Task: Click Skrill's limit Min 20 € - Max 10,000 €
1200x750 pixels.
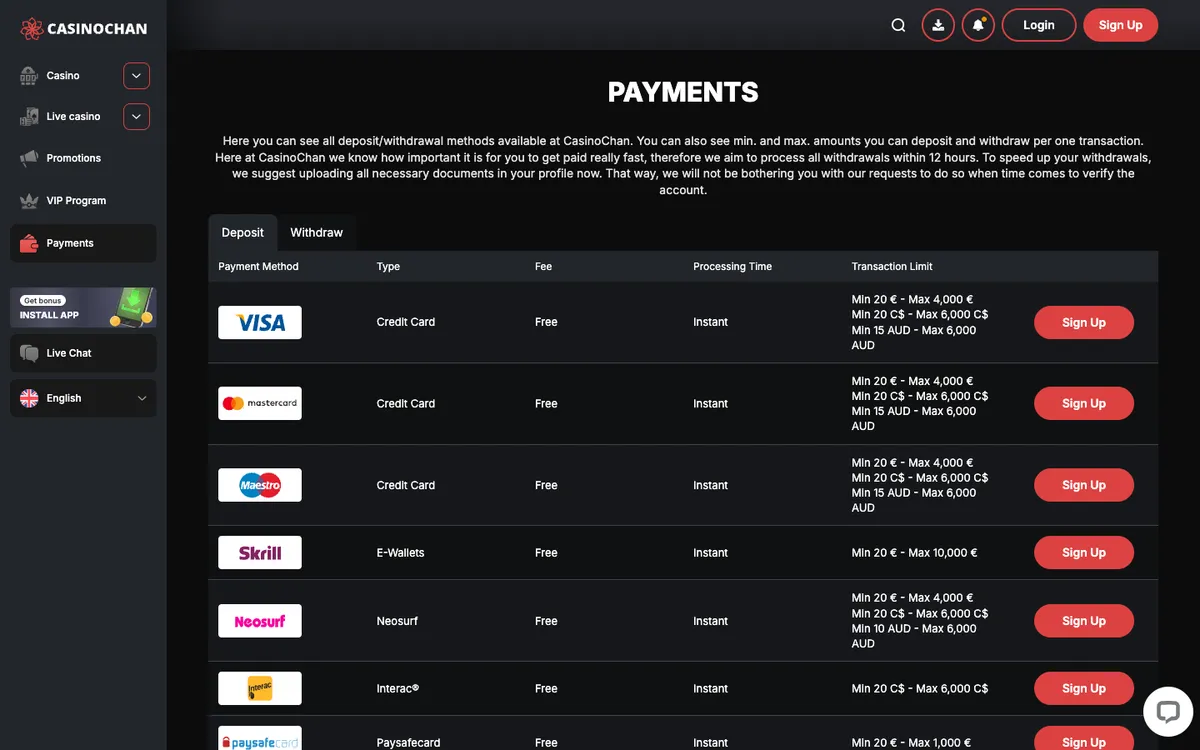Action: pos(915,553)
